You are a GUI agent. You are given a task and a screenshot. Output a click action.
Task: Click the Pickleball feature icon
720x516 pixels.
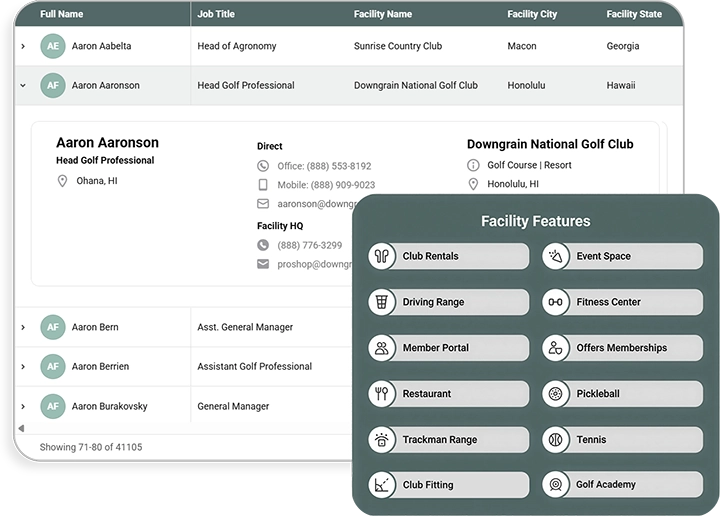coord(556,394)
